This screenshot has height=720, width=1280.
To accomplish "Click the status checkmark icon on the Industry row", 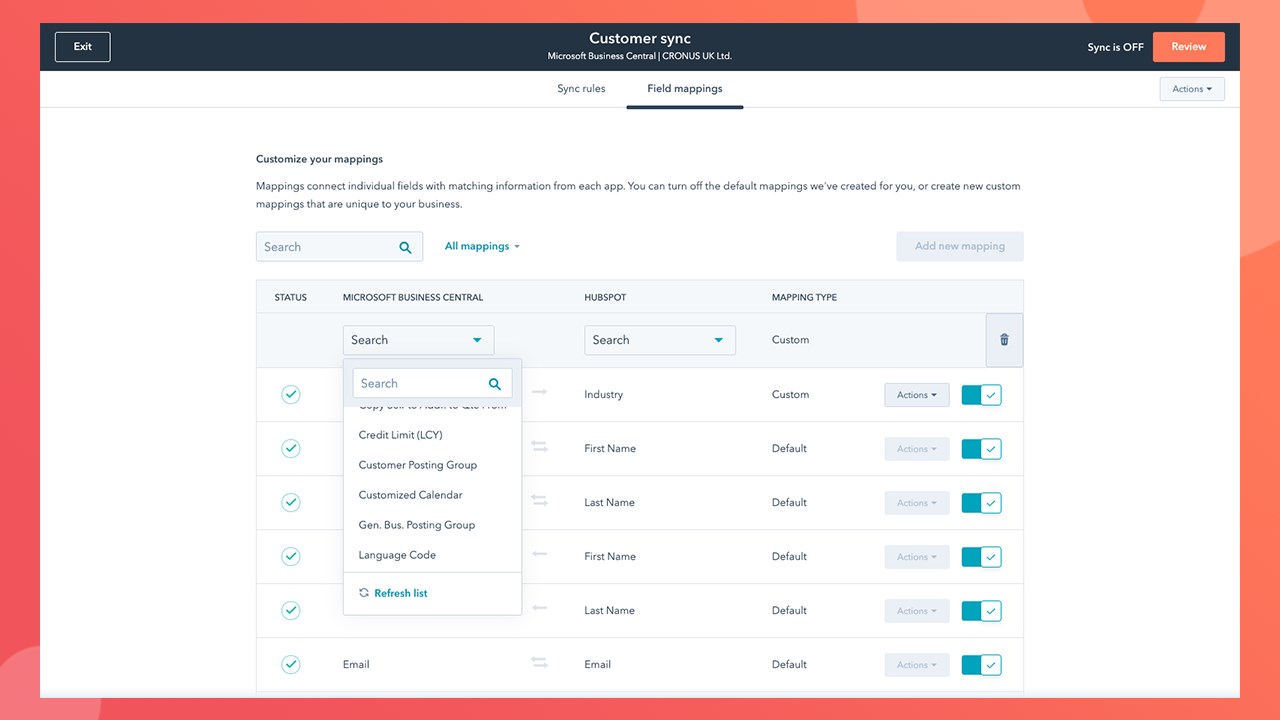I will (290, 394).
